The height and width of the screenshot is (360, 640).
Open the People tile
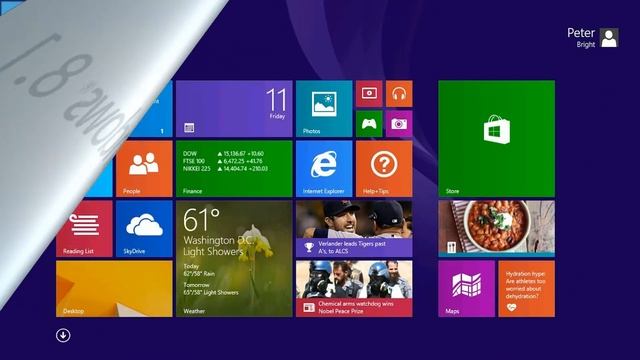144,169
